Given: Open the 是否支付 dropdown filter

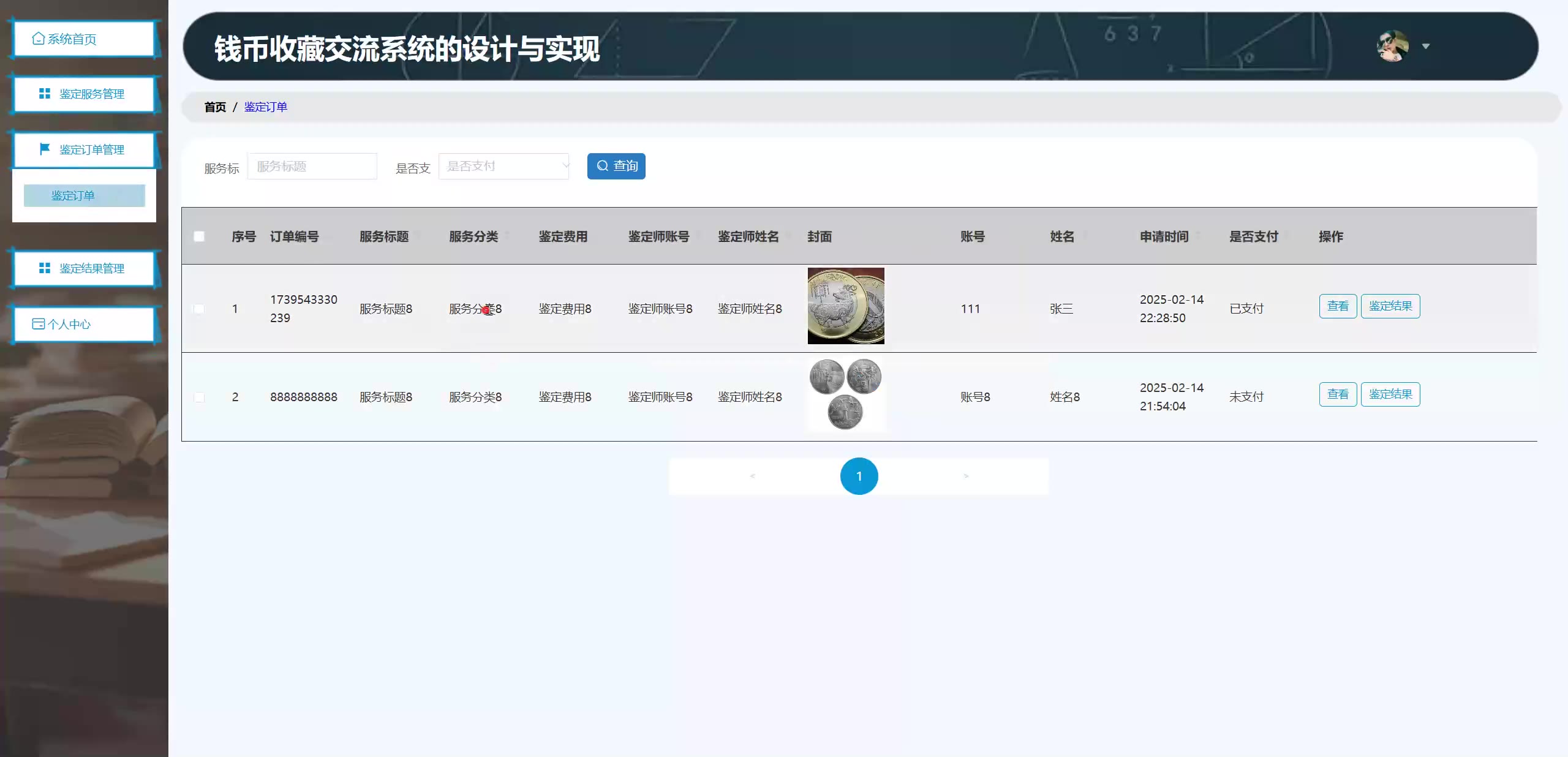Looking at the screenshot, I should click(503, 166).
